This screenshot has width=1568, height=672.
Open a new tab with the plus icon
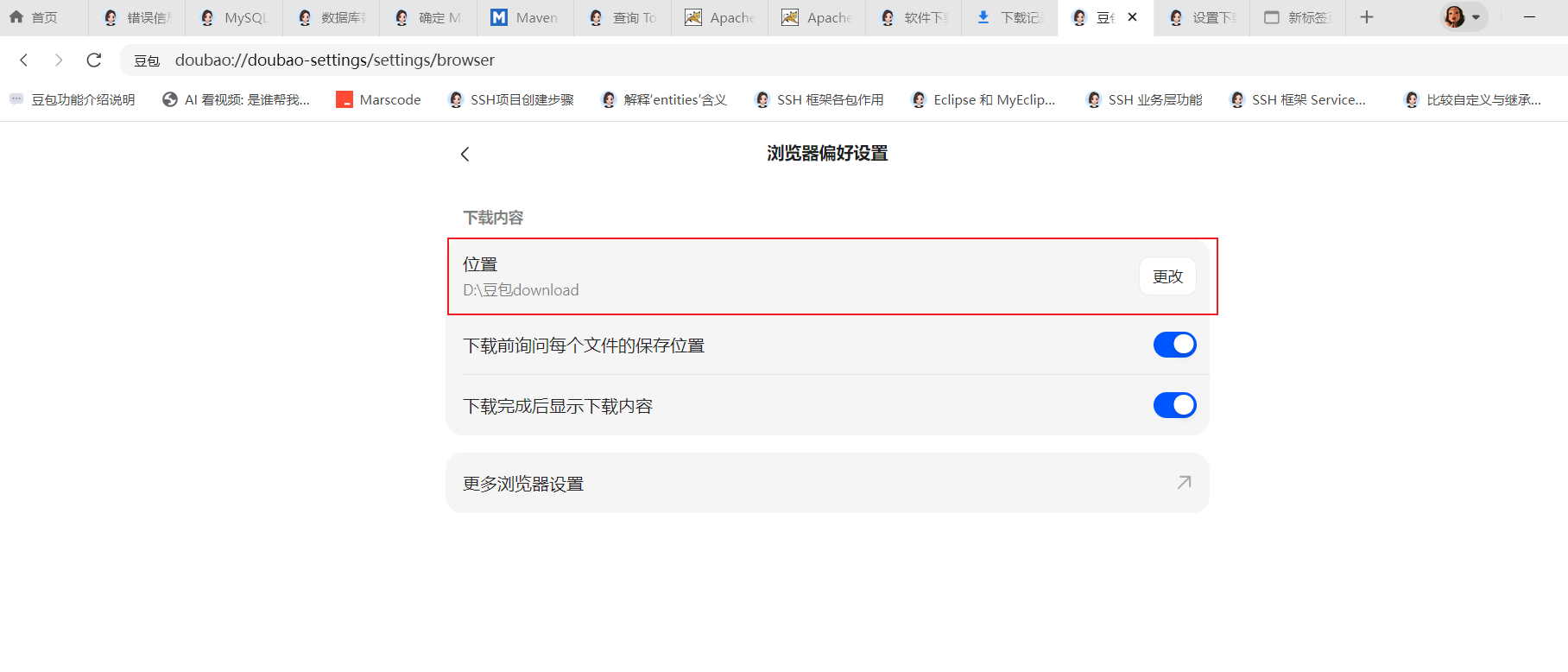tap(1367, 17)
